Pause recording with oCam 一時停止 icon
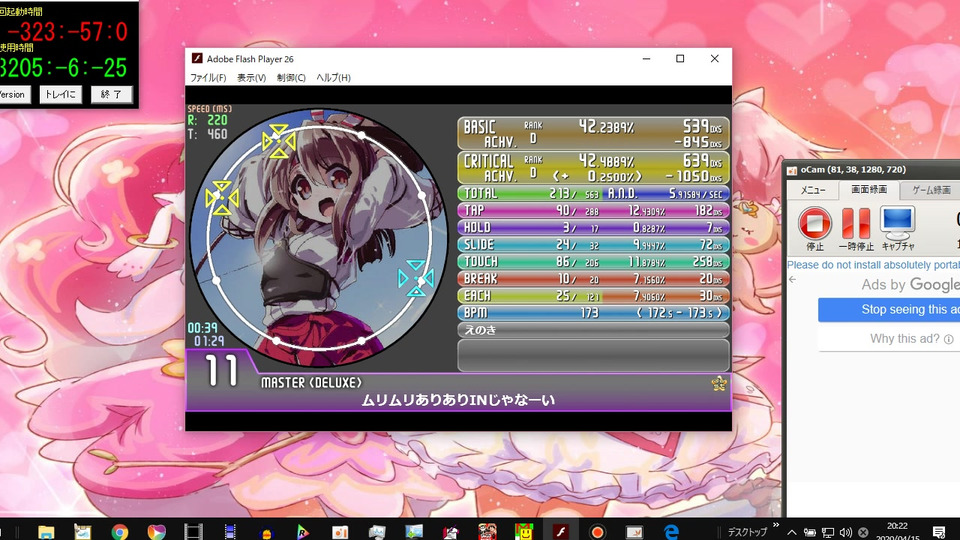This screenshot has width=960, height=540. pyautogui.click(x=856, y=223)
